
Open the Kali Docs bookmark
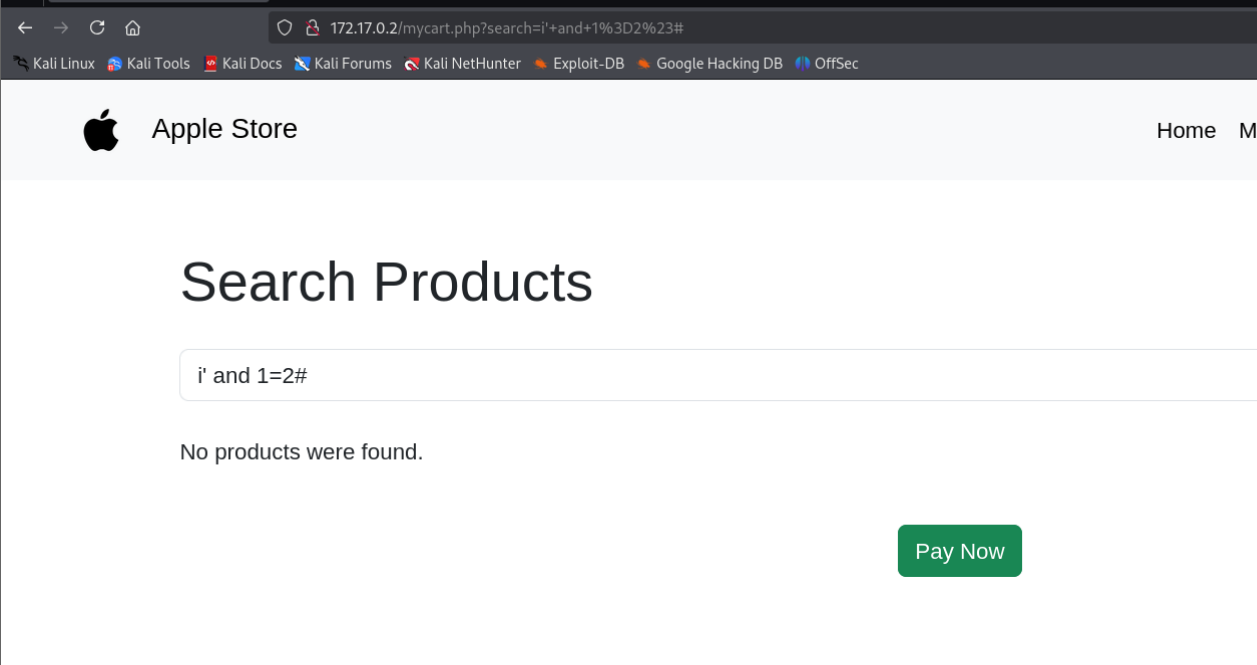point(242,63)
